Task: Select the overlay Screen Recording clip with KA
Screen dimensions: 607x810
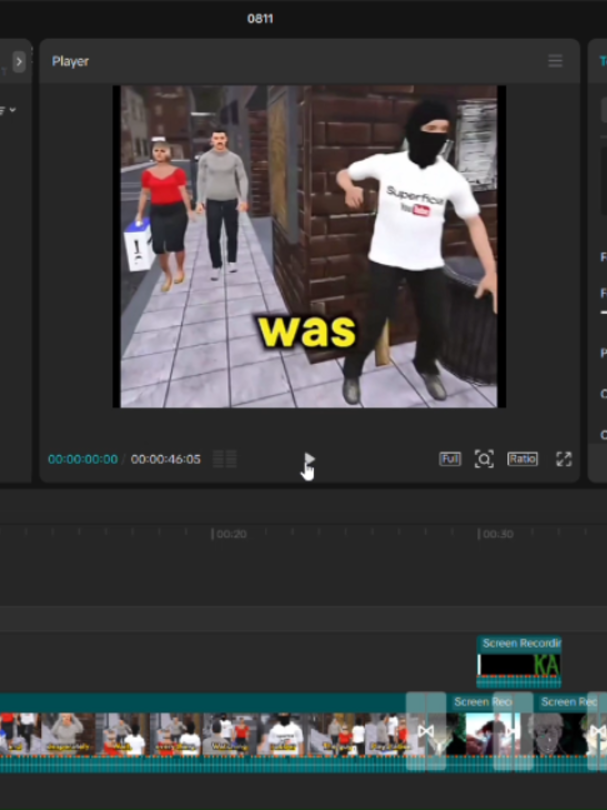Action: point(519,662)
